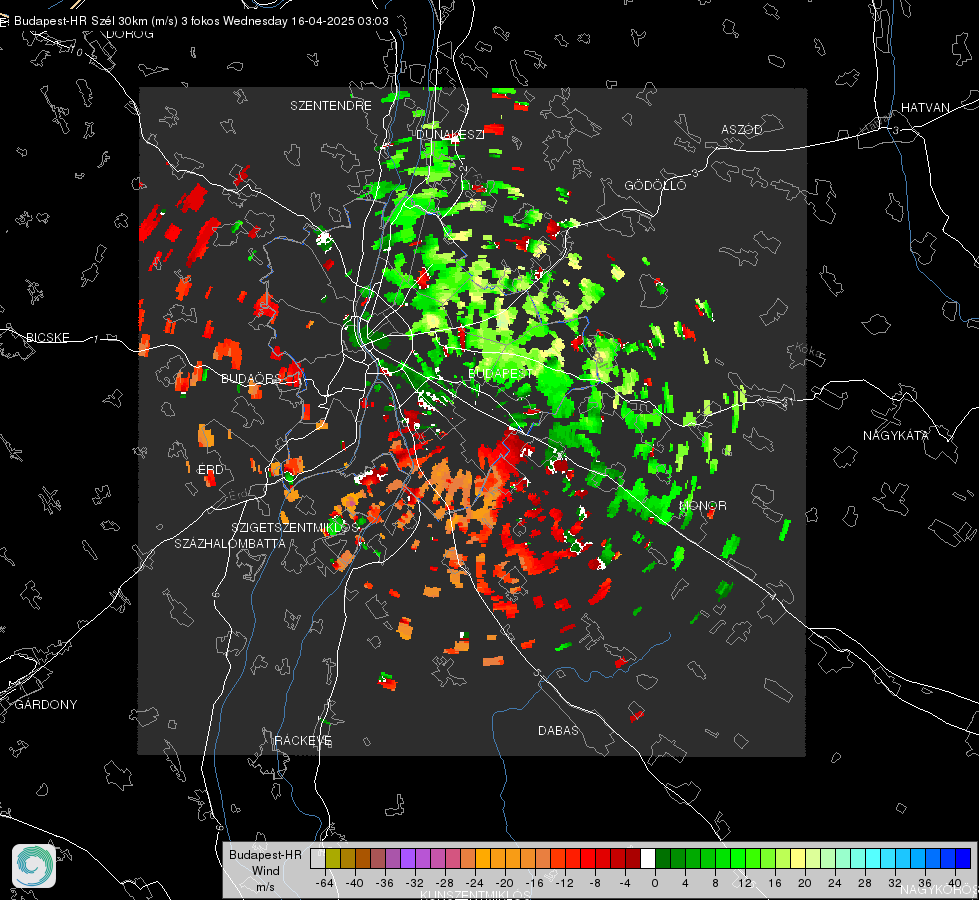This screenshot has height=900, width=979.
Task: Click the GÁRDONY map label
Action: 46,705
